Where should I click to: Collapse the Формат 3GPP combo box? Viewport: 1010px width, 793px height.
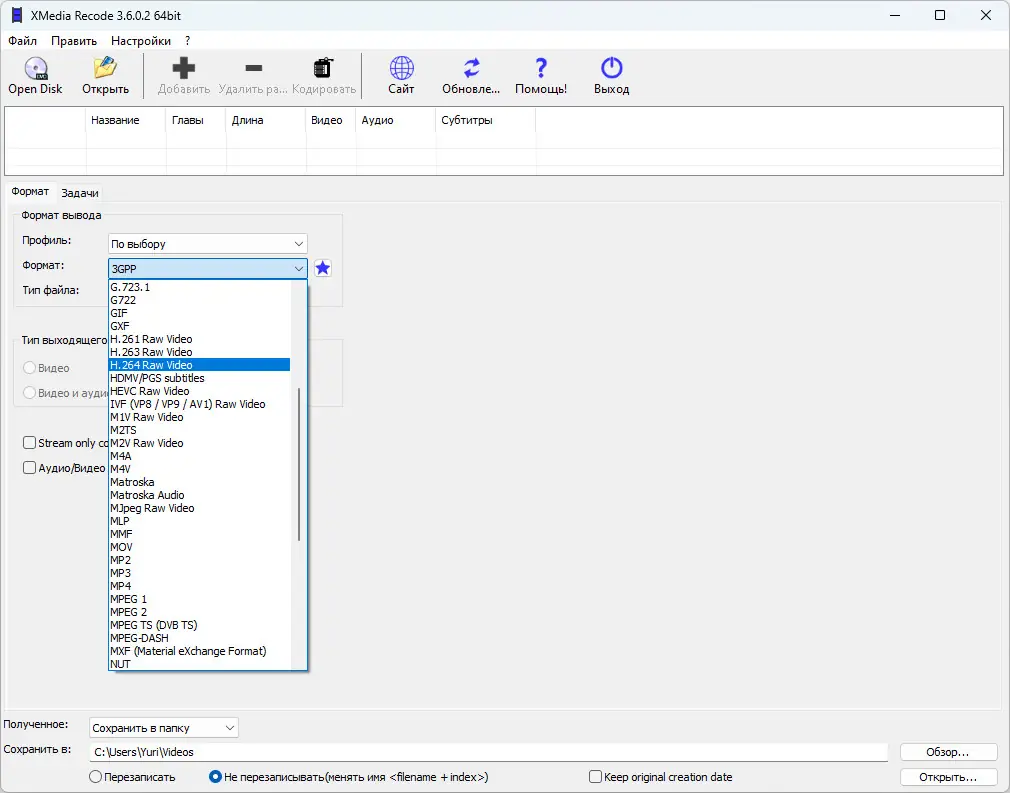point(207,269)
